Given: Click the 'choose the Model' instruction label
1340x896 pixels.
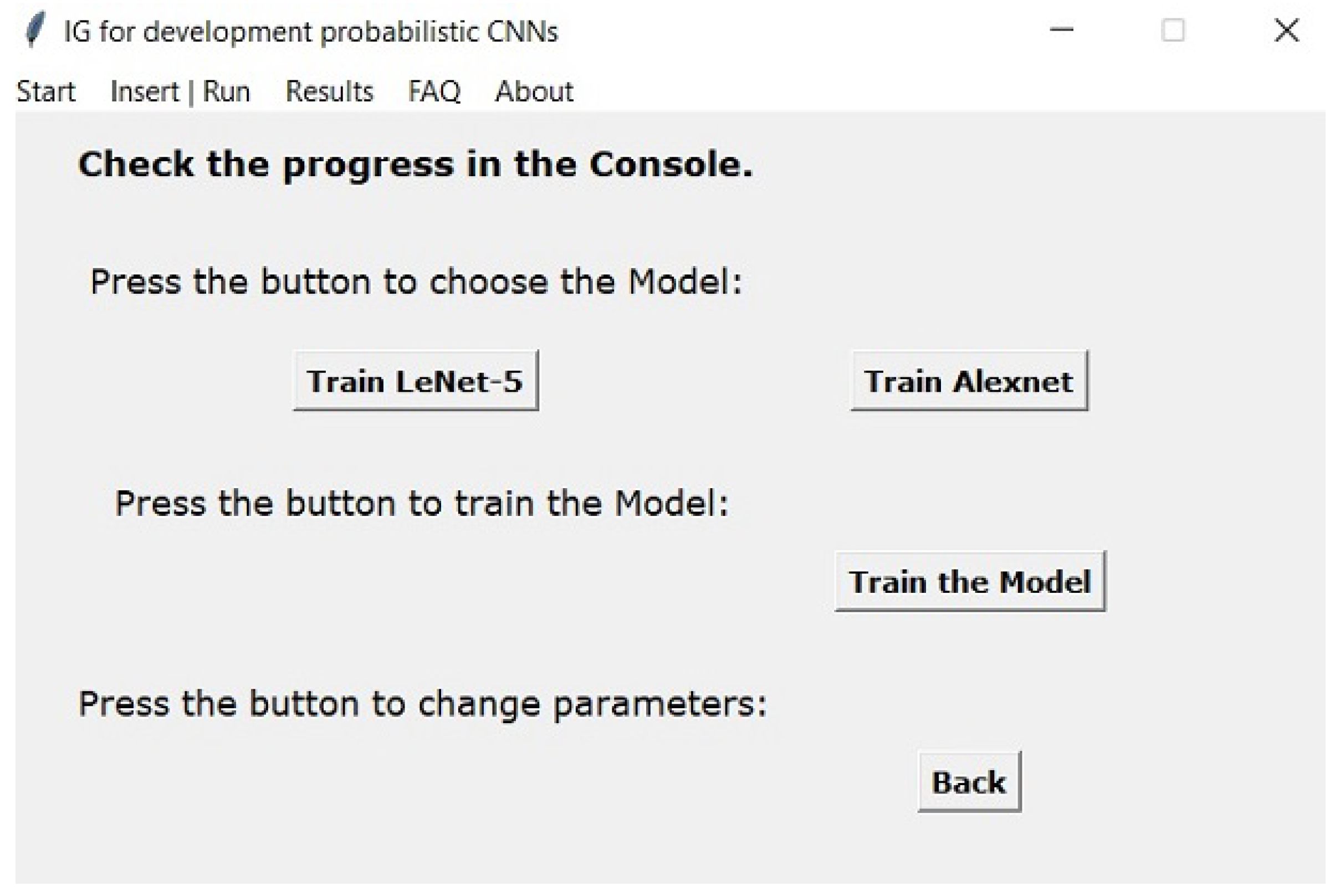Looking at the screenshot, I should tap(416, 281).
